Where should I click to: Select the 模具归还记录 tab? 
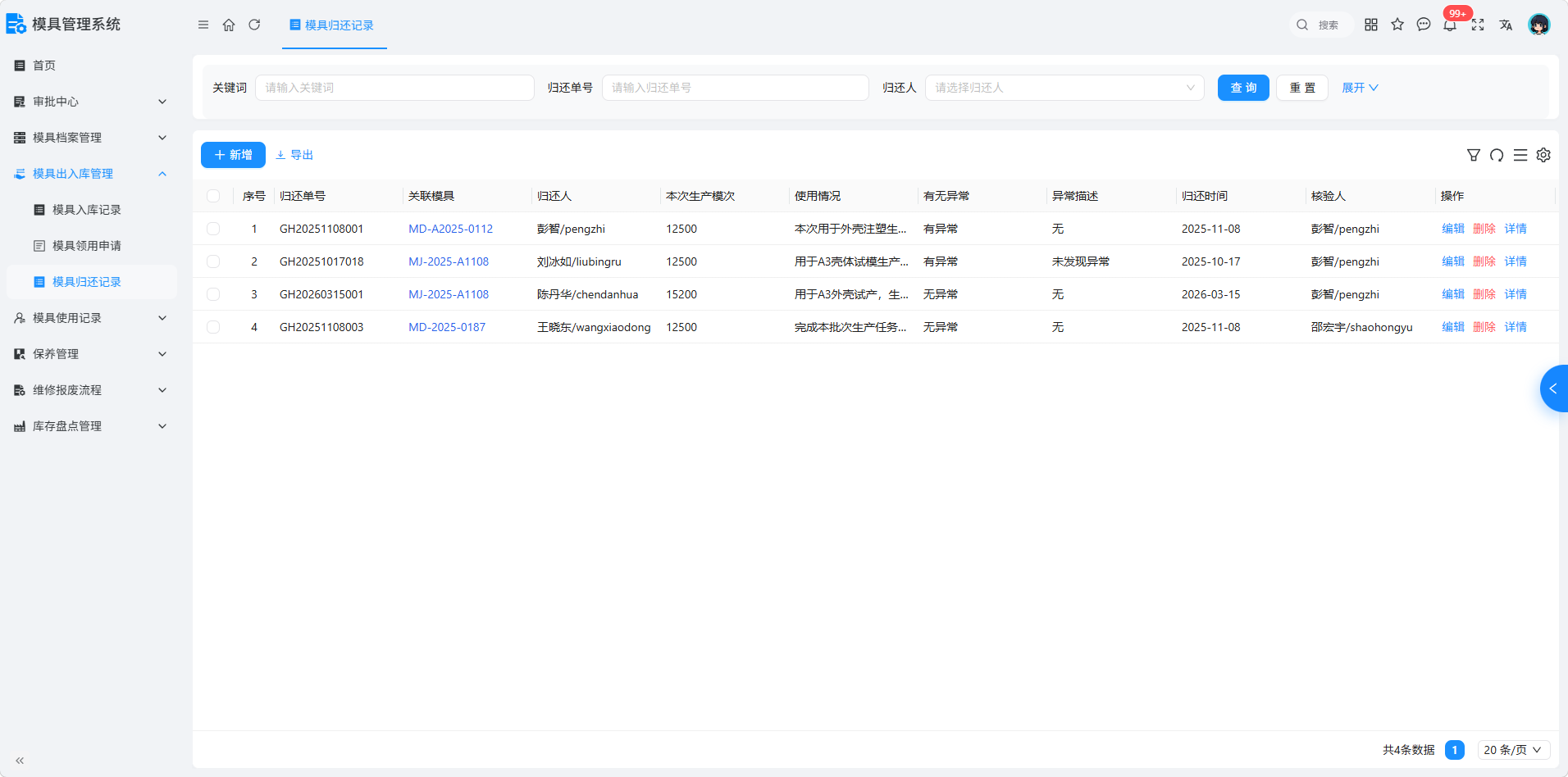tap(333, 25)
